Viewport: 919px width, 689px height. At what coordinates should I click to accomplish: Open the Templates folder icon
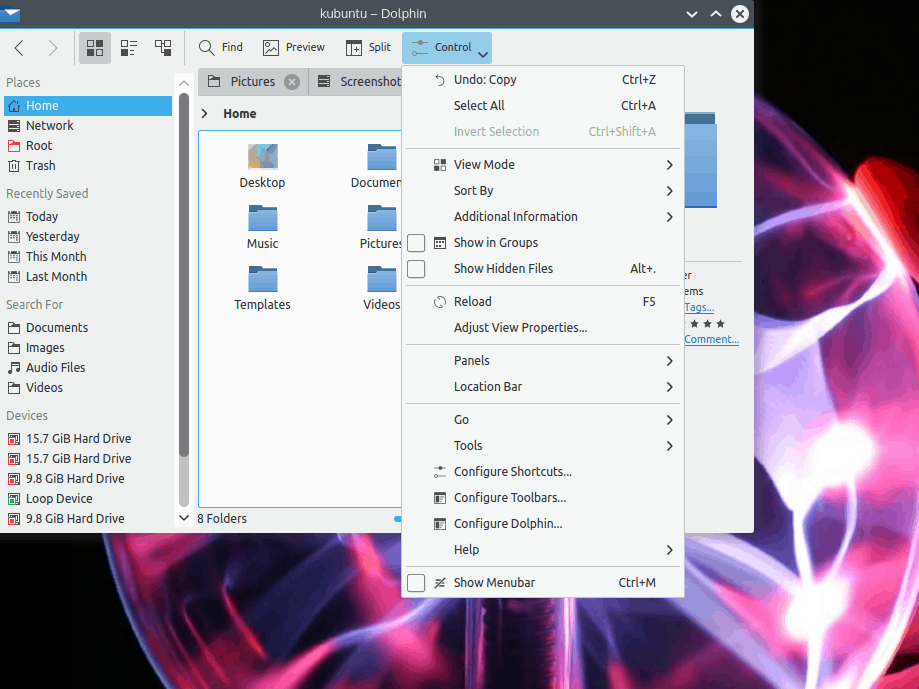(263, 279)
